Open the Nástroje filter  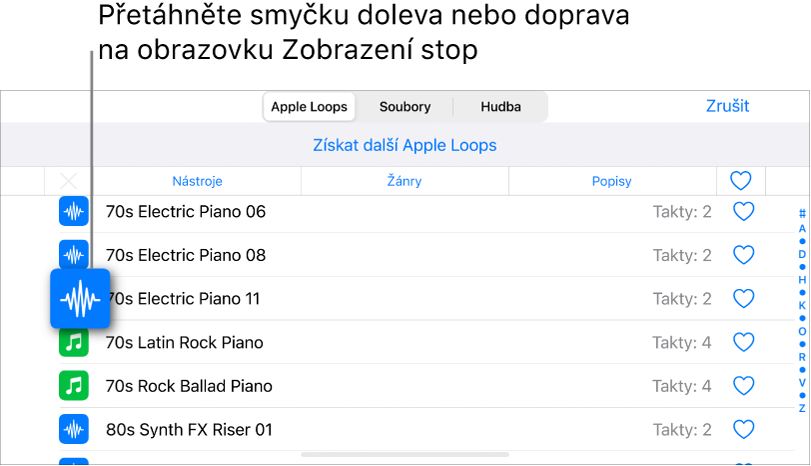pyautogui.click(x=197, y=181)
